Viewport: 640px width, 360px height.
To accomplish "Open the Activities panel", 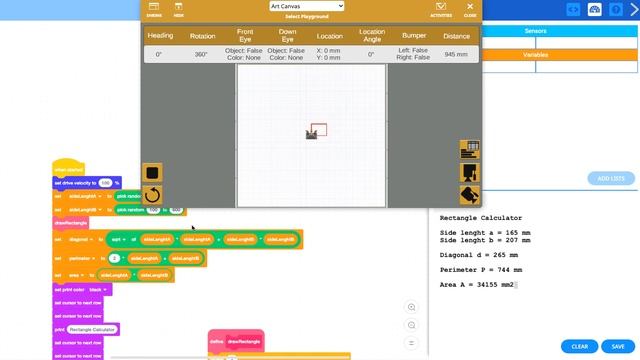I will pyautogui.click(x=441, y=9).
